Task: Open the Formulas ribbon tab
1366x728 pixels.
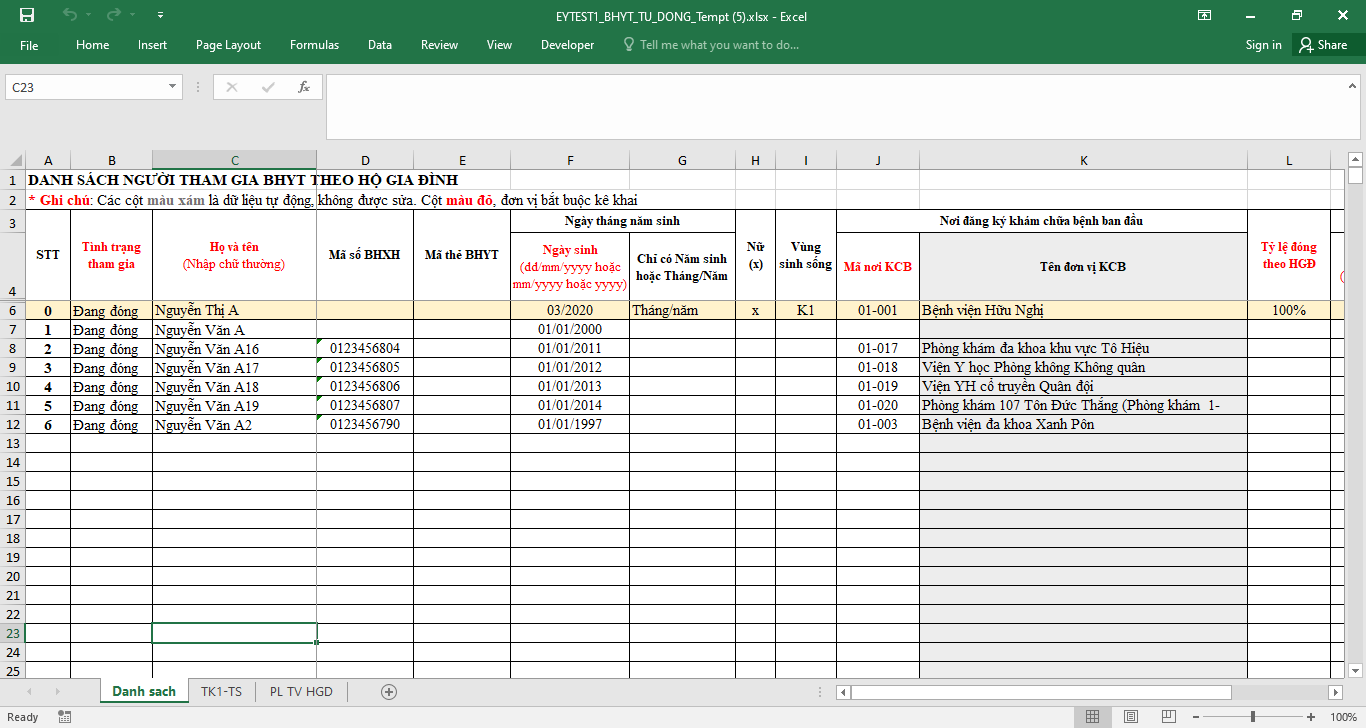Action: point(314,45)
